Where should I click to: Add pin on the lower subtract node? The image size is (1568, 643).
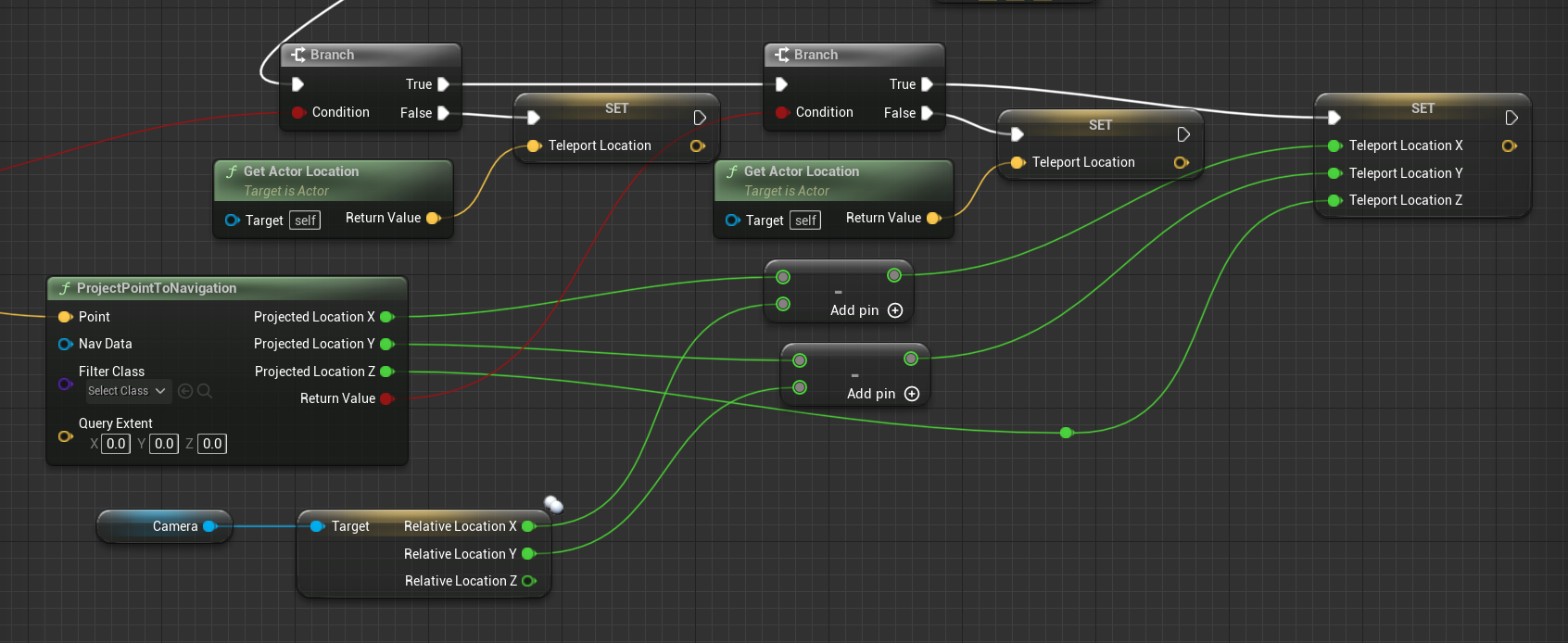click(x=883, y=394)
